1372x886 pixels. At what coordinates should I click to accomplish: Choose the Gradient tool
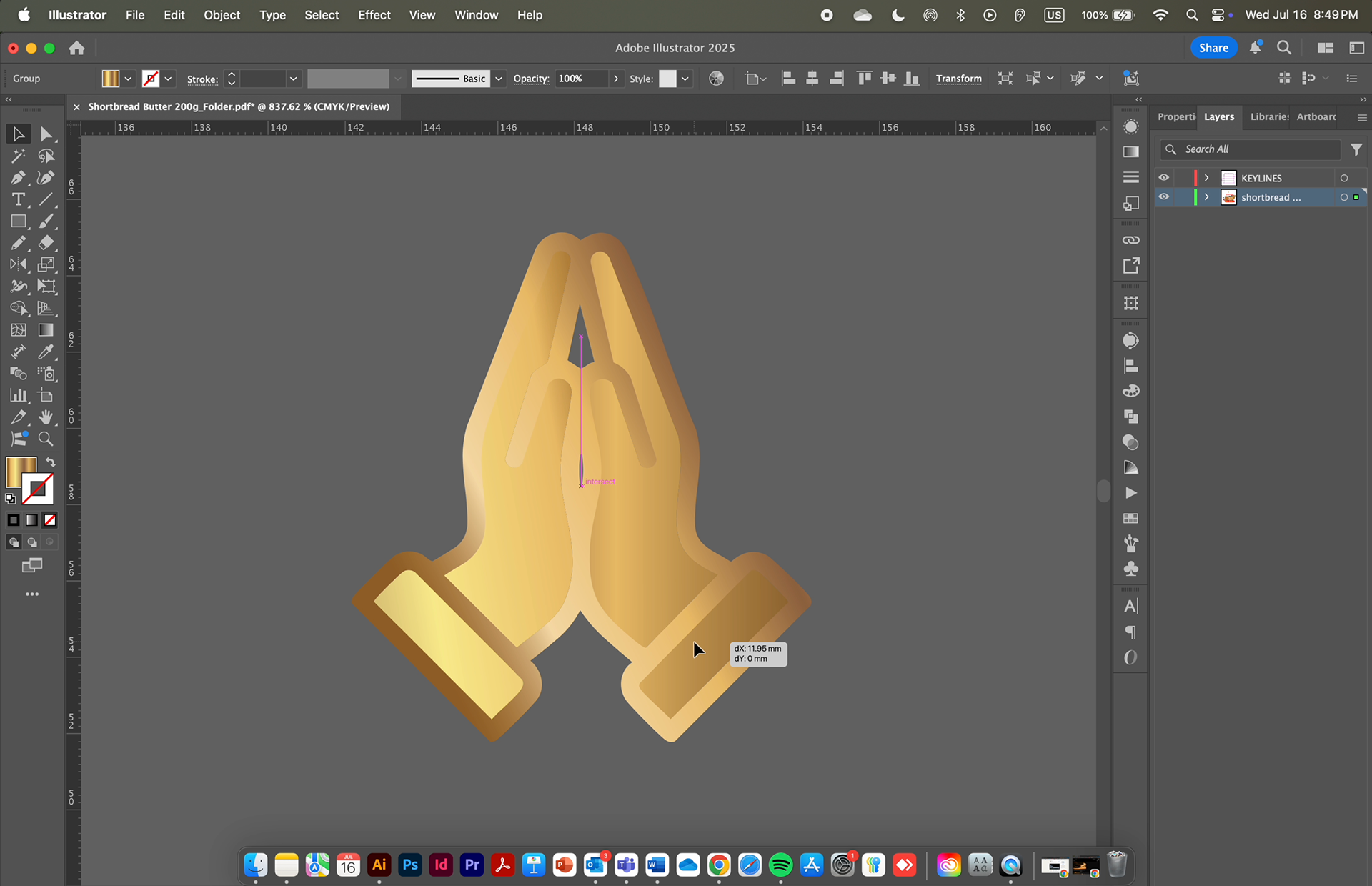pyautogui.click(x=46, y=330)
